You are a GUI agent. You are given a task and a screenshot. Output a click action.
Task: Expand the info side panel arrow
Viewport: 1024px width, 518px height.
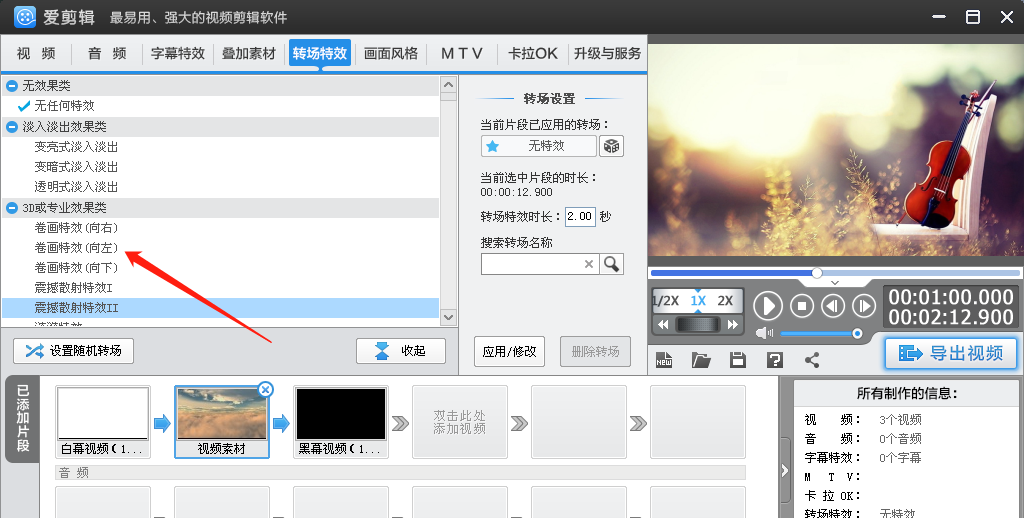pos(784,470)
